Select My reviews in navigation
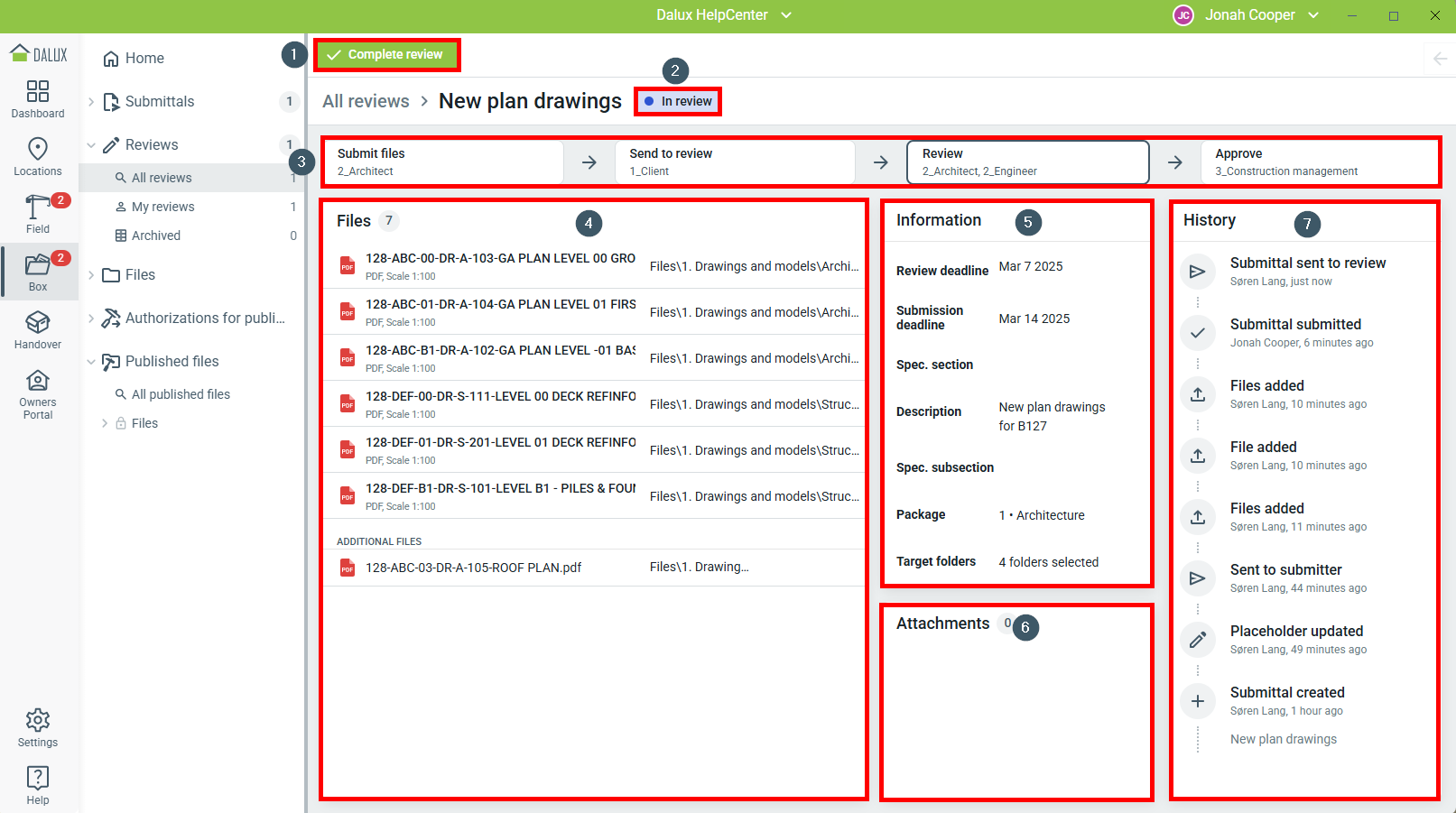This screenshot has height=813, width=1456. [162, 207]
